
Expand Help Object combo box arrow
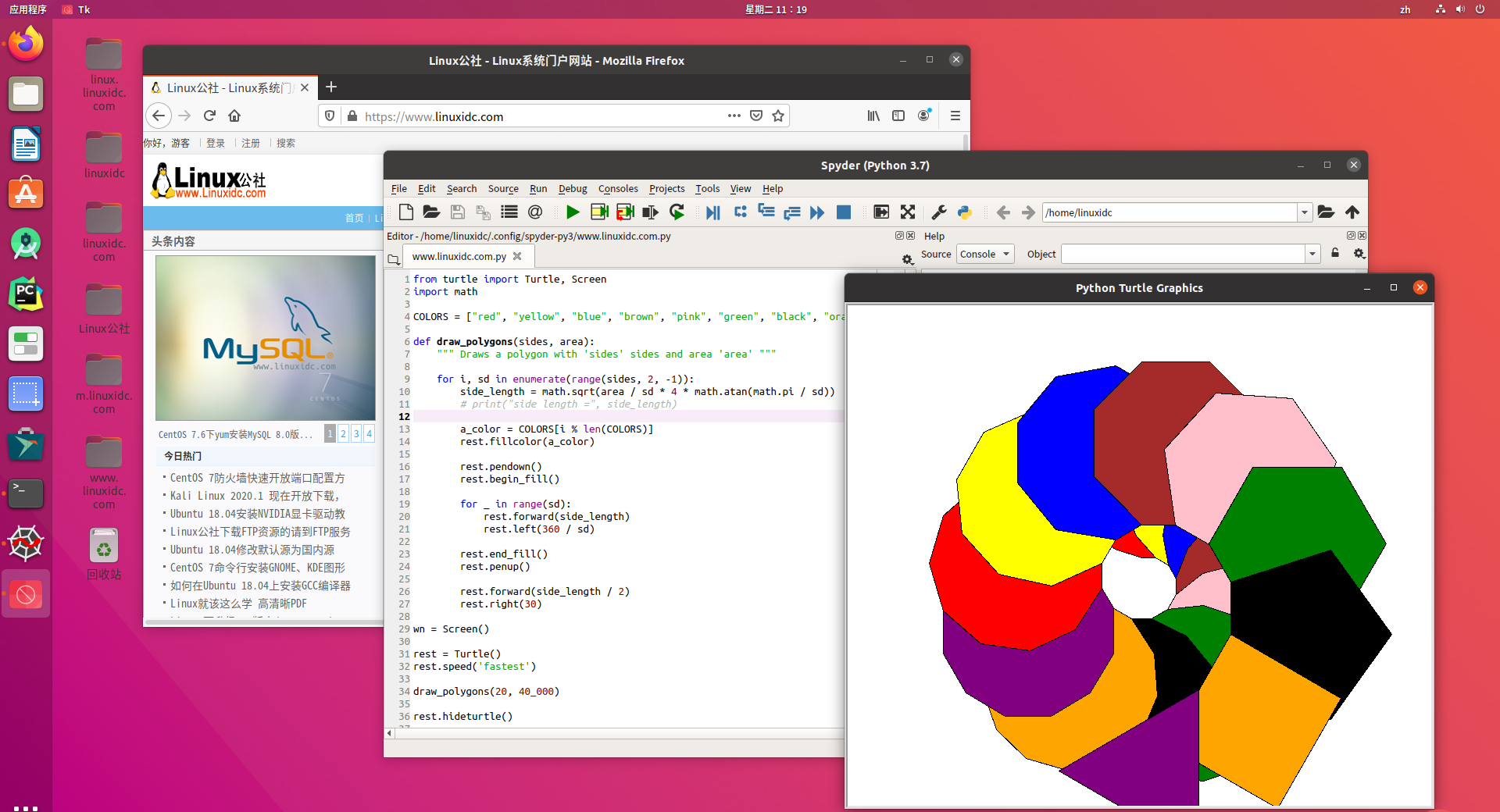pyautogui.click(x=1312, y=254)
